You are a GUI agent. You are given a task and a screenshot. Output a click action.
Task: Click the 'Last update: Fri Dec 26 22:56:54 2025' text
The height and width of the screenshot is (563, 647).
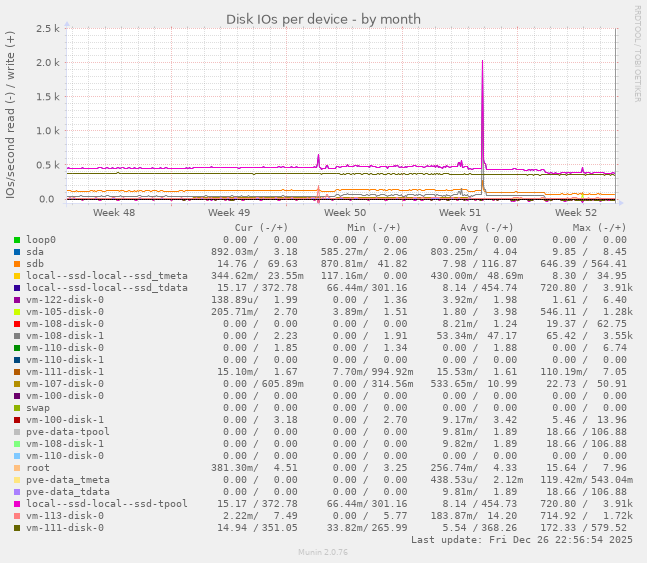[x=522, y=540]
